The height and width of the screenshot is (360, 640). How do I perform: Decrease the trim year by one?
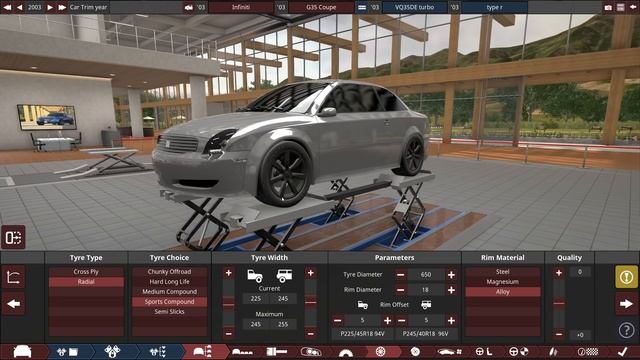[x=19, y=7]
